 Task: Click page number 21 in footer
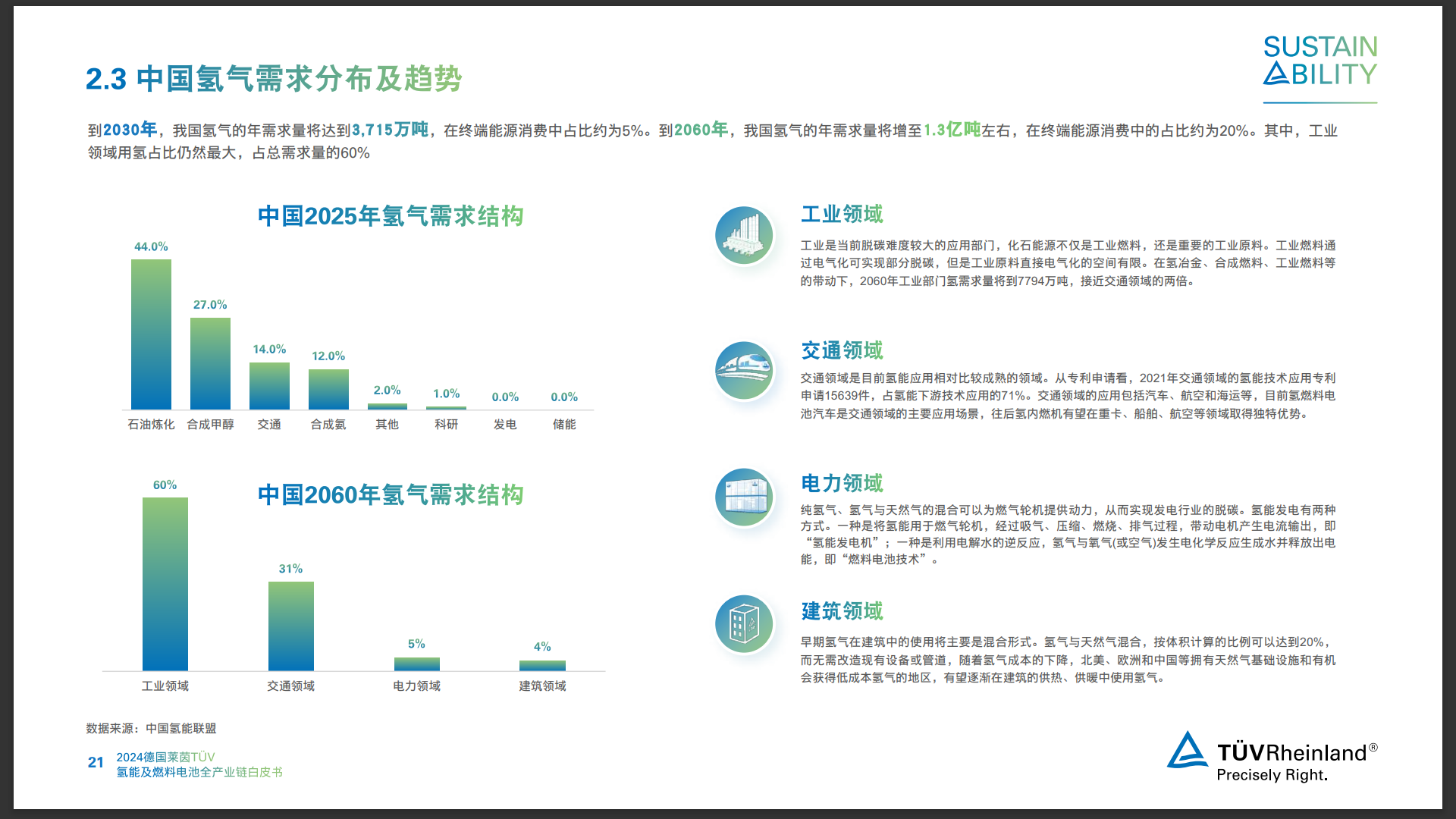coord(96,763)
